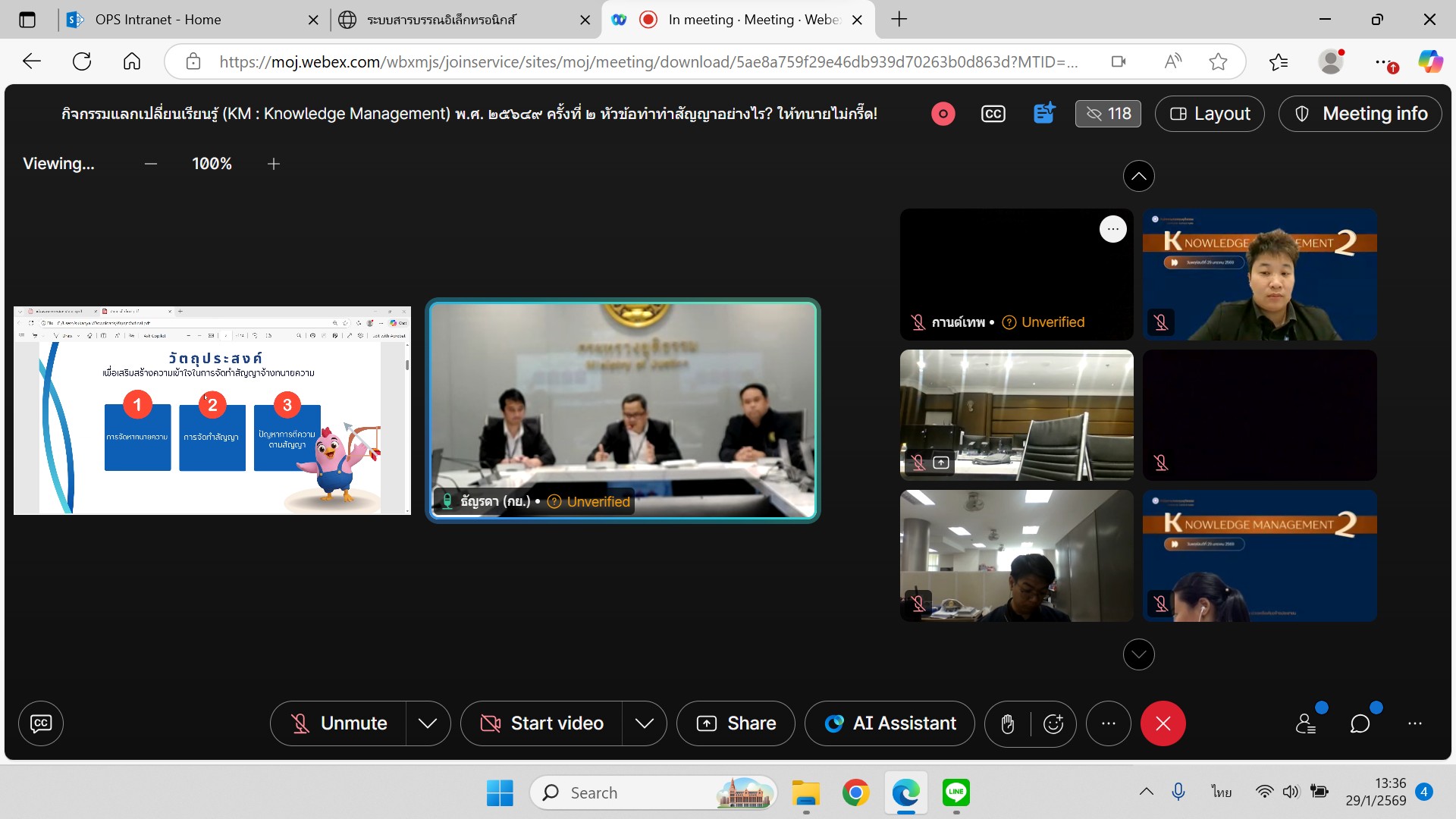The height and width of the screenshot is (819, 1456).
Task: Raise hand in the meeting
Action: pos(1008,723)
